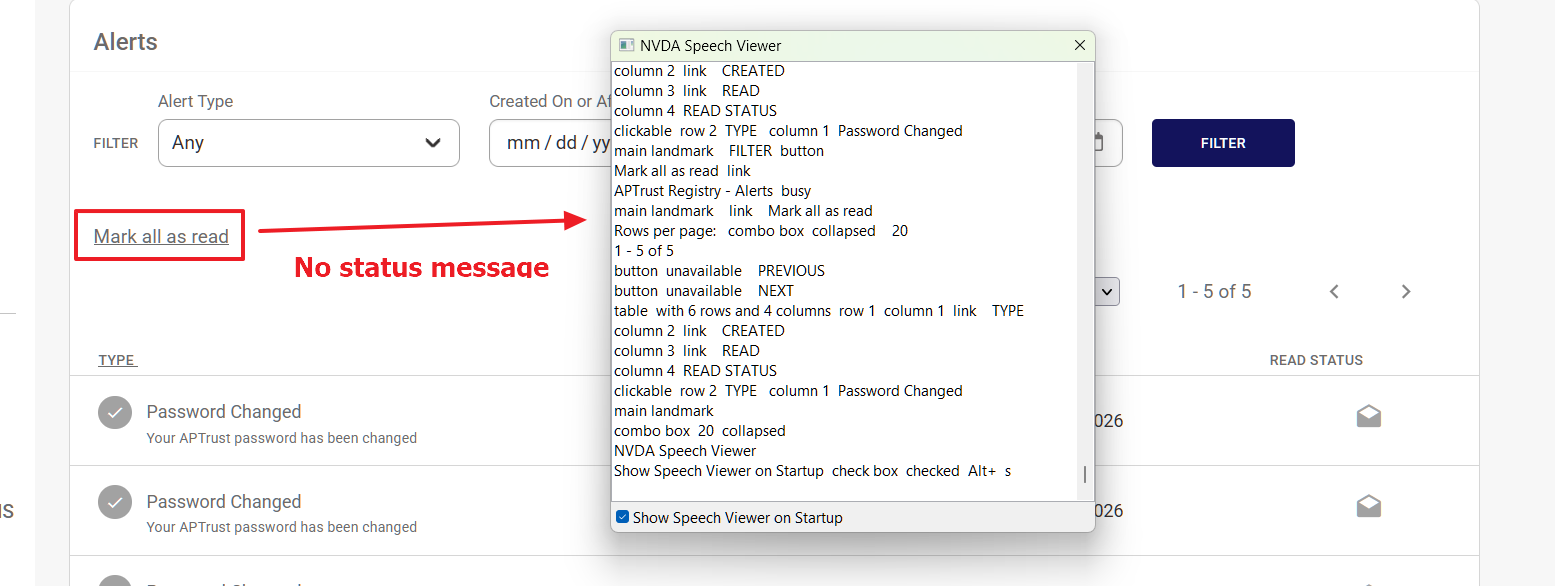Click the Speech Viewer vertical scrollbar
The height and width of the screenshot is (586, 1555).
[x=1085, y=280]
